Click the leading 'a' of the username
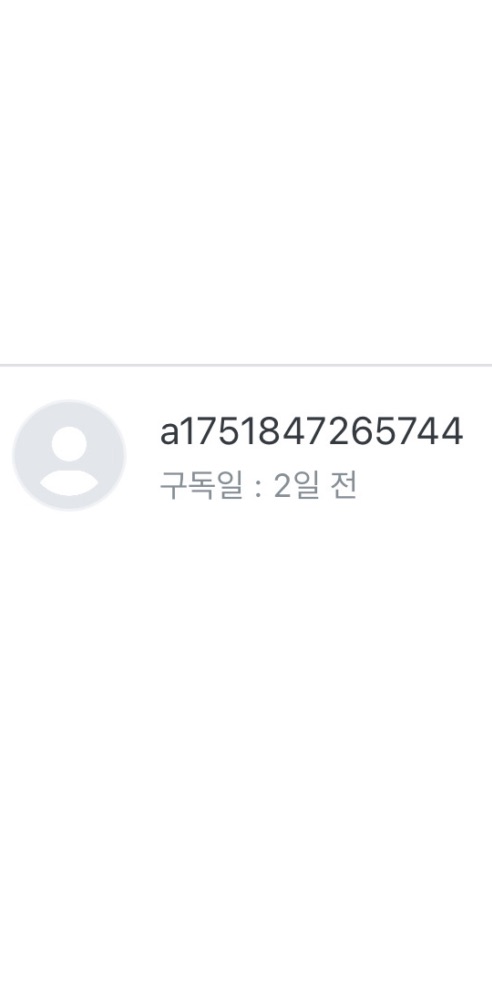The height and width of the screenshot is (984, 492). [169, 435]
